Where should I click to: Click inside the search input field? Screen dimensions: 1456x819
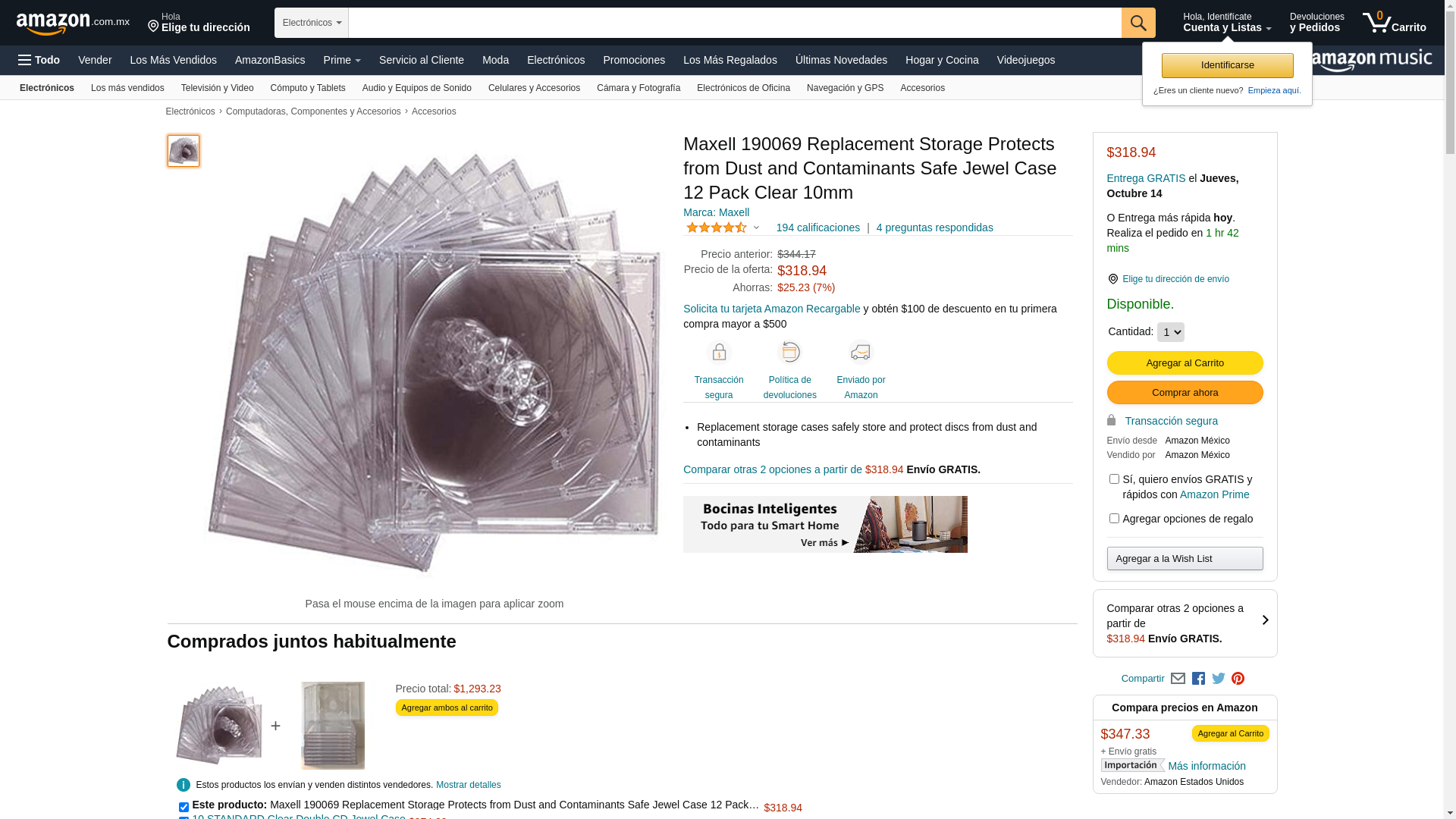click(735, 23)
